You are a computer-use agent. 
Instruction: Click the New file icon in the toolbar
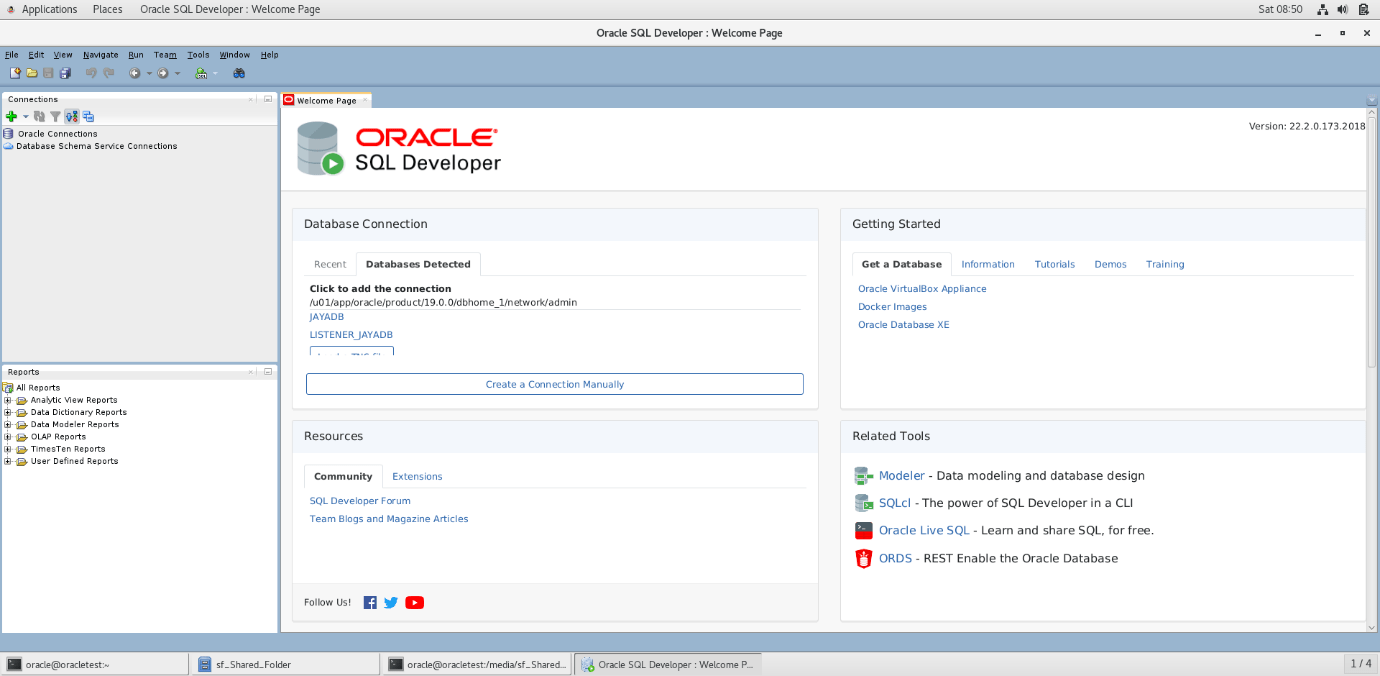[15, 73]
